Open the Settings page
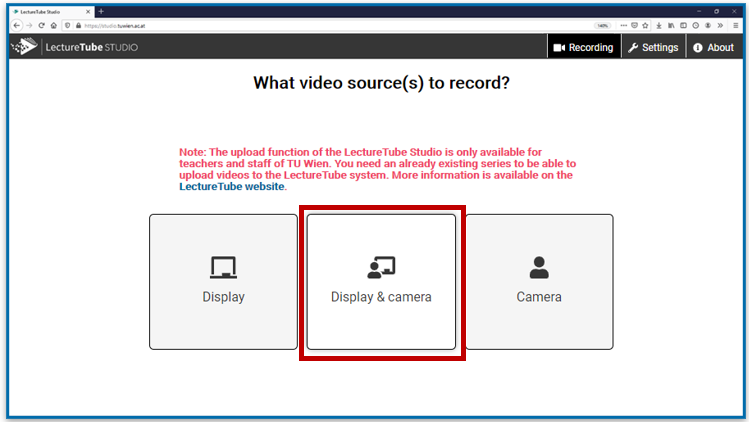Image resolution: width=749 pixels, height=422 pixels. click(x=653, y=47)
